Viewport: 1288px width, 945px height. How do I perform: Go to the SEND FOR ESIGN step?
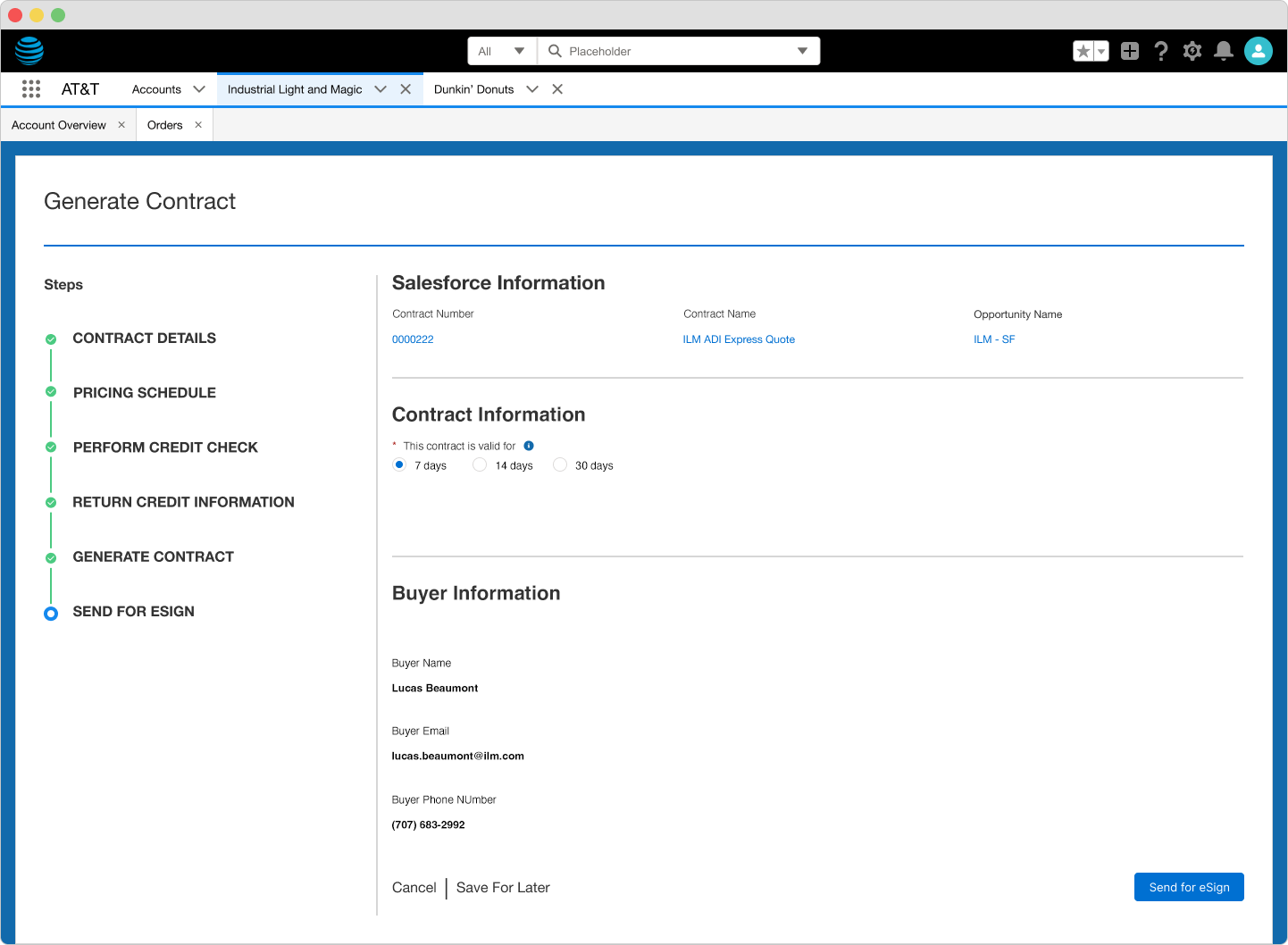coord(134,612)
